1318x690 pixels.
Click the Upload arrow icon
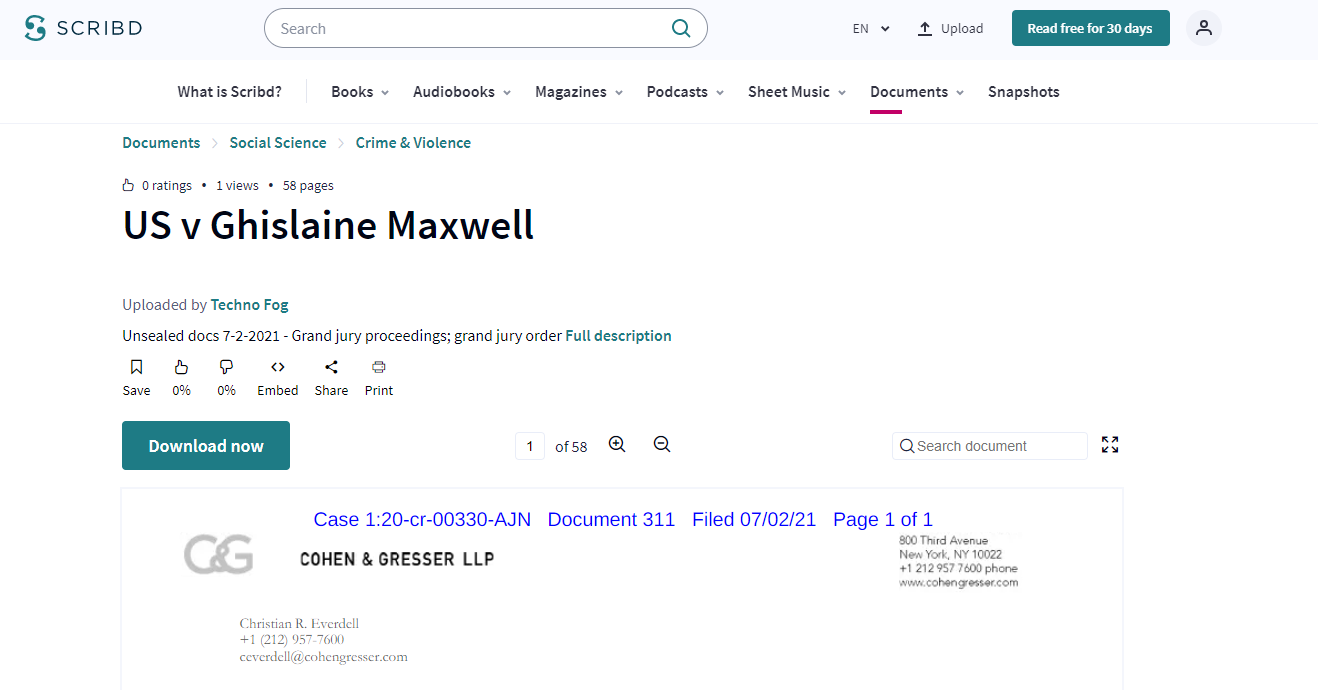coord(925,28)
